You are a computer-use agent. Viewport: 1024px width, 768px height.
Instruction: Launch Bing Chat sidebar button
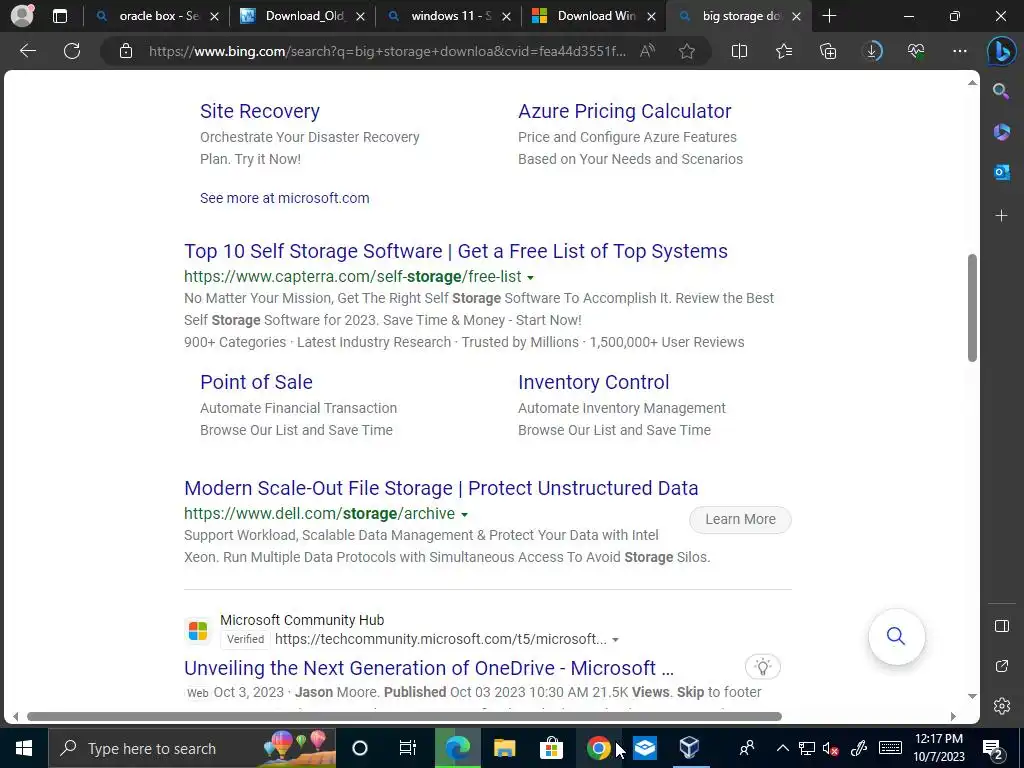coord(1001,51)
